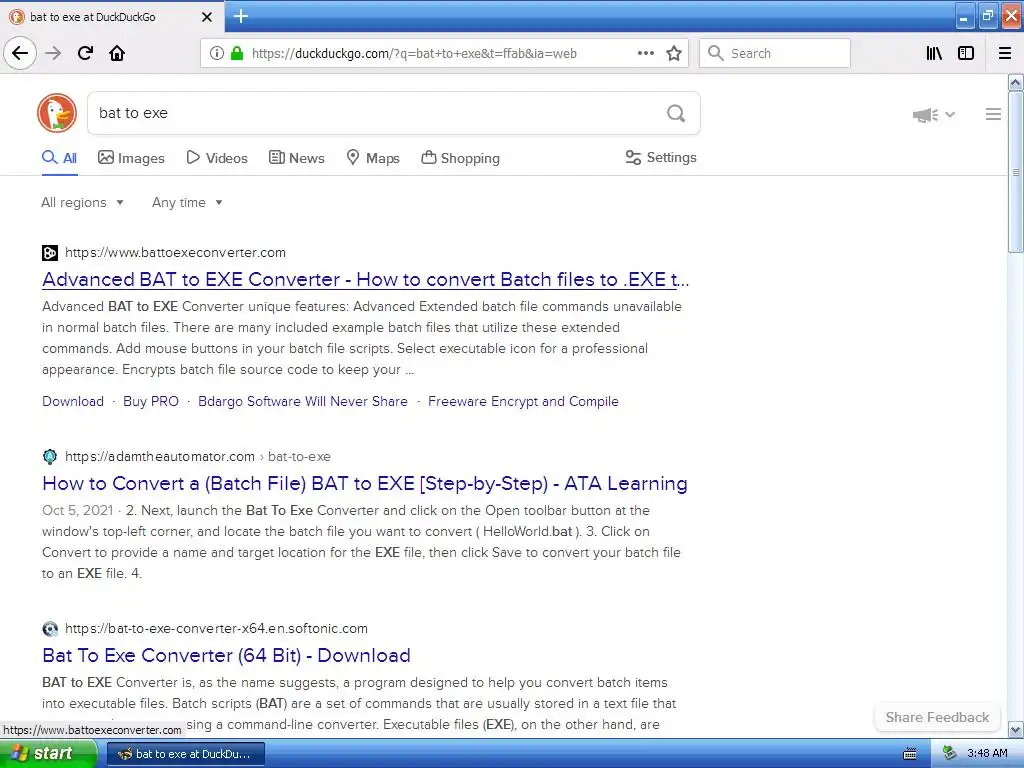Click the bat-to-exe-converter-x64.en.softonic.com URL
1024x768 pixels.
[216, 629]
